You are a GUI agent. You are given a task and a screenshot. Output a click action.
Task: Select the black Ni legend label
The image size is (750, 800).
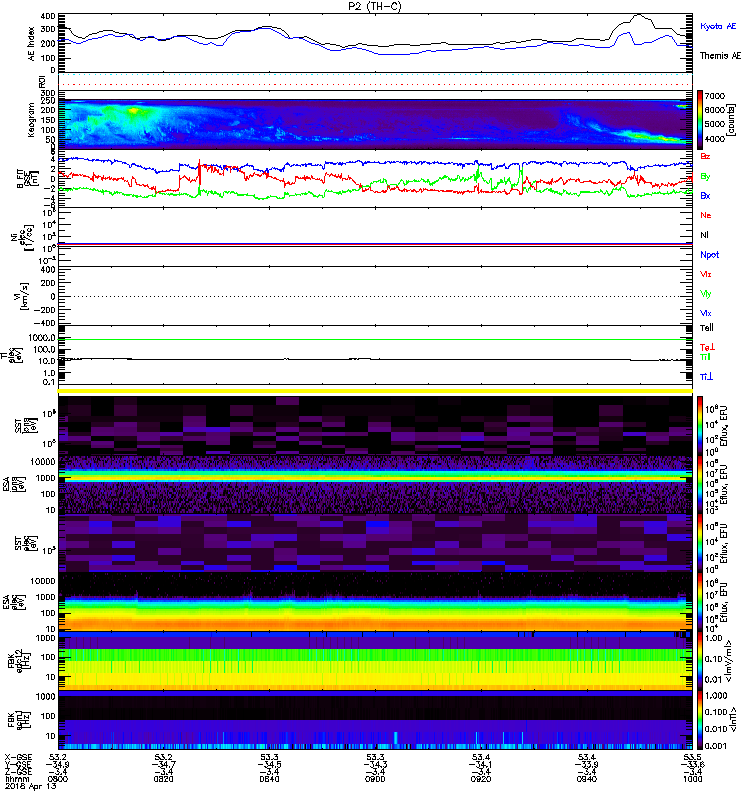(705, 235)
